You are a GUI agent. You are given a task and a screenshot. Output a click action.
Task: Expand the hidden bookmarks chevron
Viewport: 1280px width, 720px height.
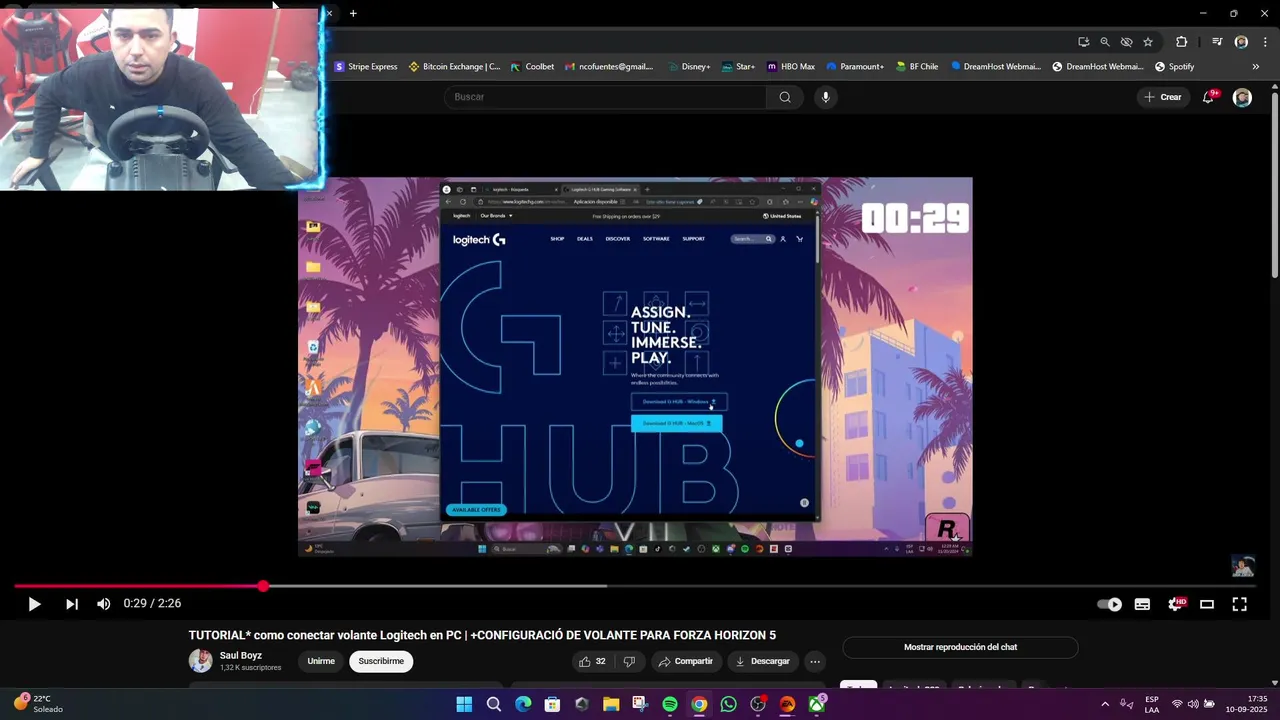point(1255,67)
